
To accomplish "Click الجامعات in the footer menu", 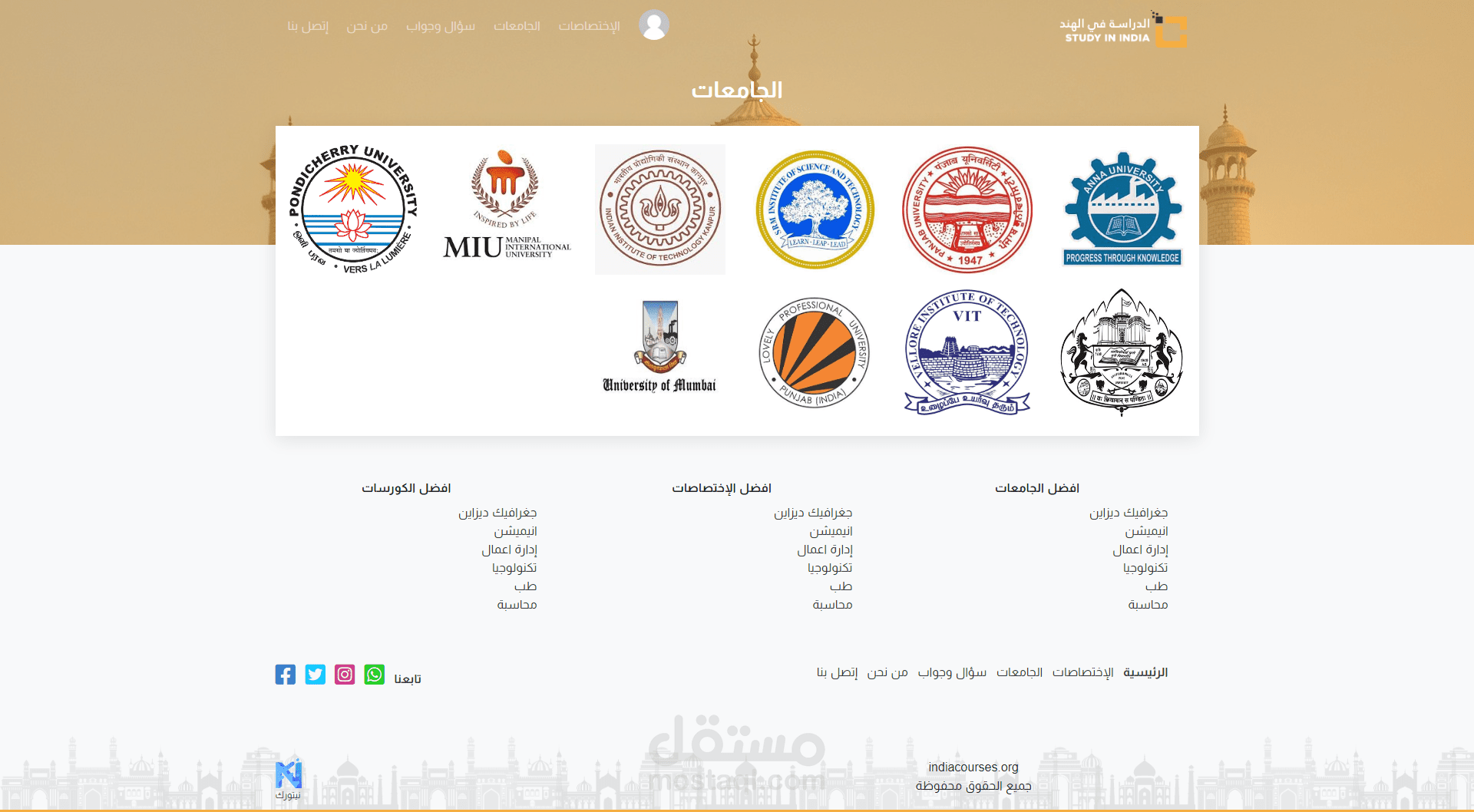I will point(1020,672).
